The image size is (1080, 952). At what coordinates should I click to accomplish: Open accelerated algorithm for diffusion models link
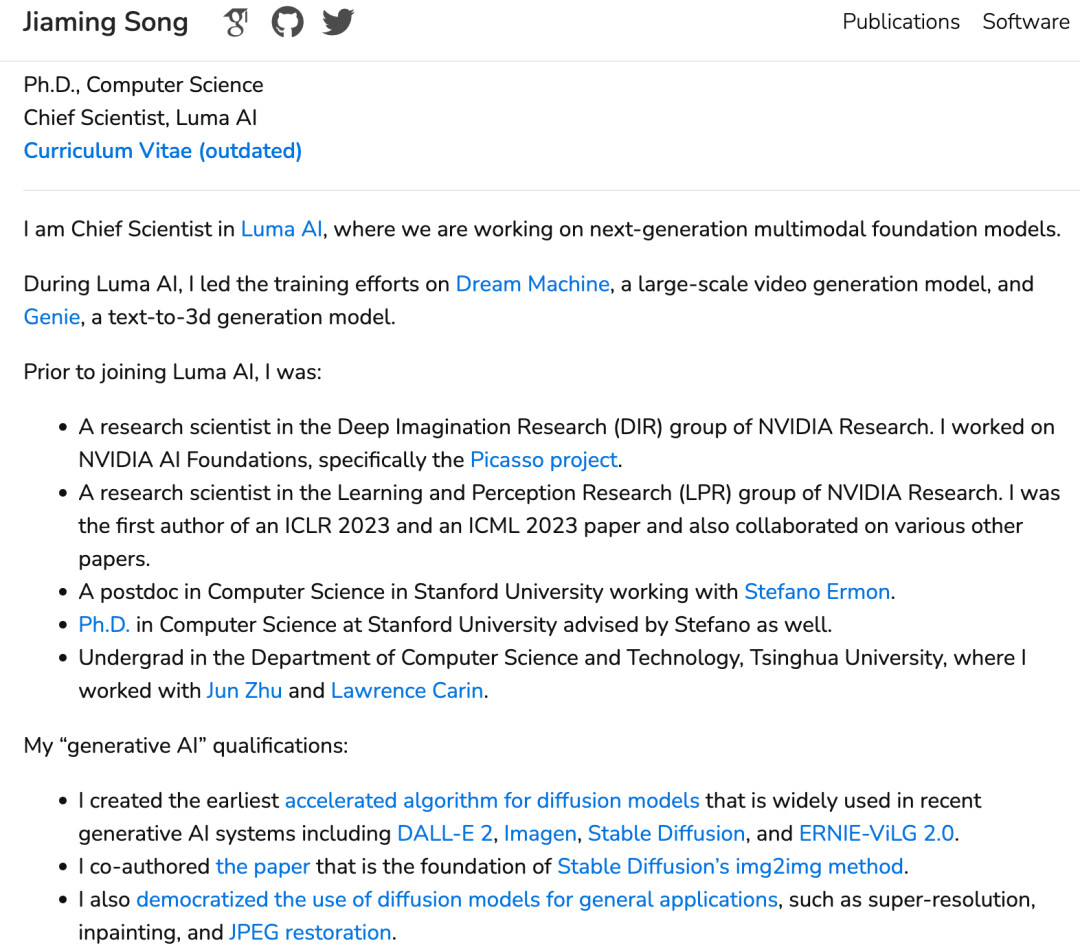[492, 801]
